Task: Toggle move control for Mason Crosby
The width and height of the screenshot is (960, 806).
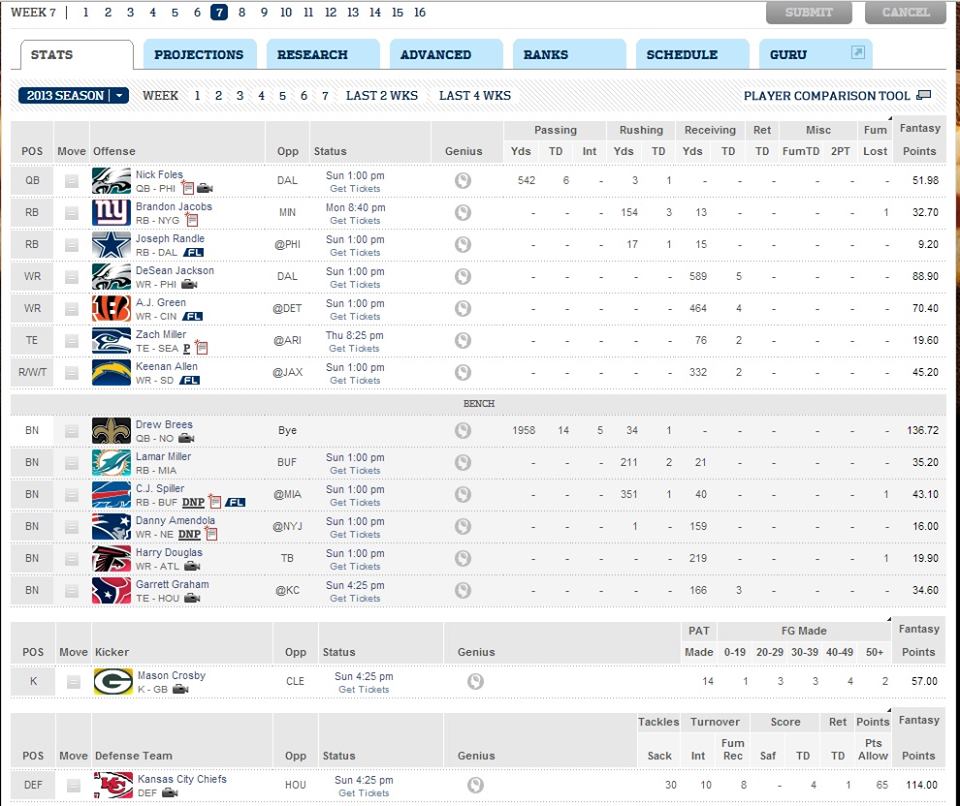Action: pos(73,682)
